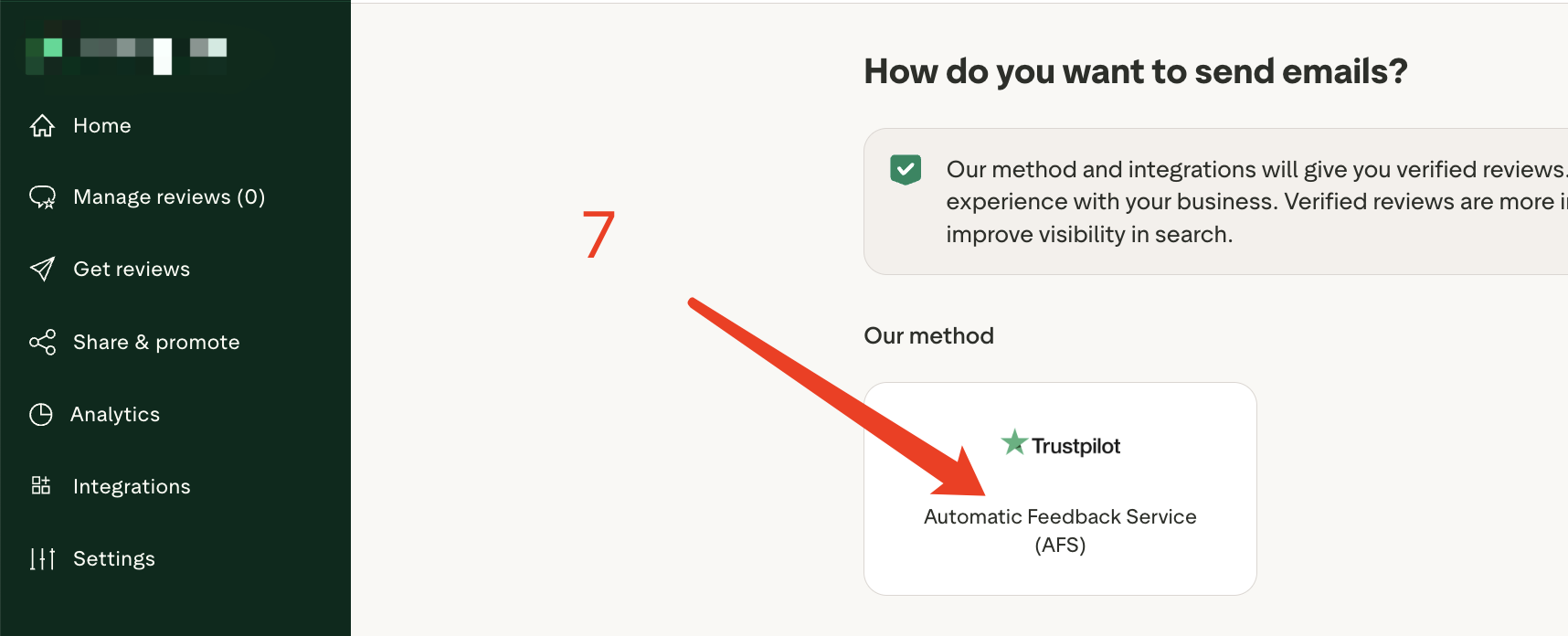Go to Manage reviews (0)
The image size is (1568, 636).
(x=169, y=197)
